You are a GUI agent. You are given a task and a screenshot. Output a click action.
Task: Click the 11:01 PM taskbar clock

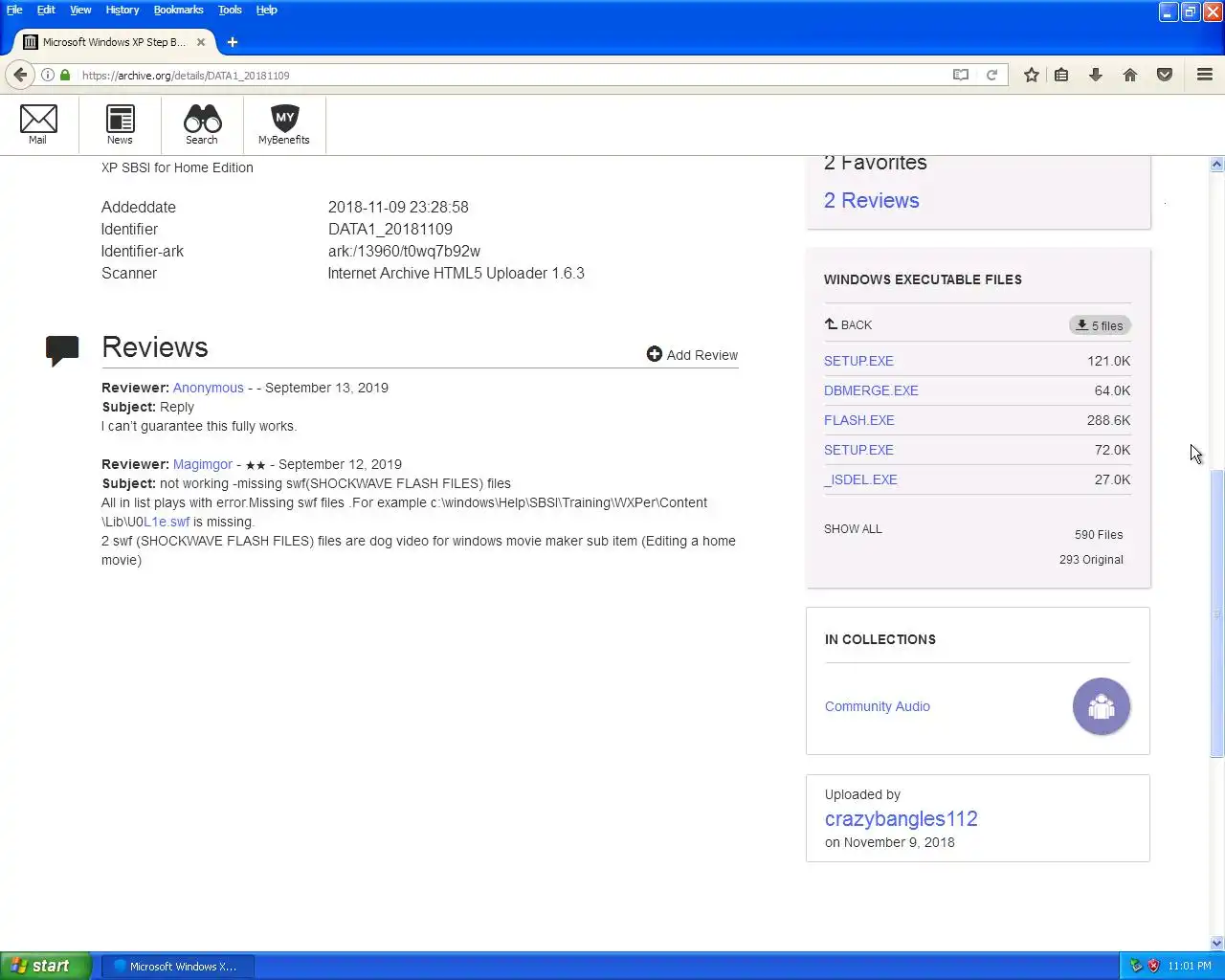pyautogui.click(x=1190, y=966)
